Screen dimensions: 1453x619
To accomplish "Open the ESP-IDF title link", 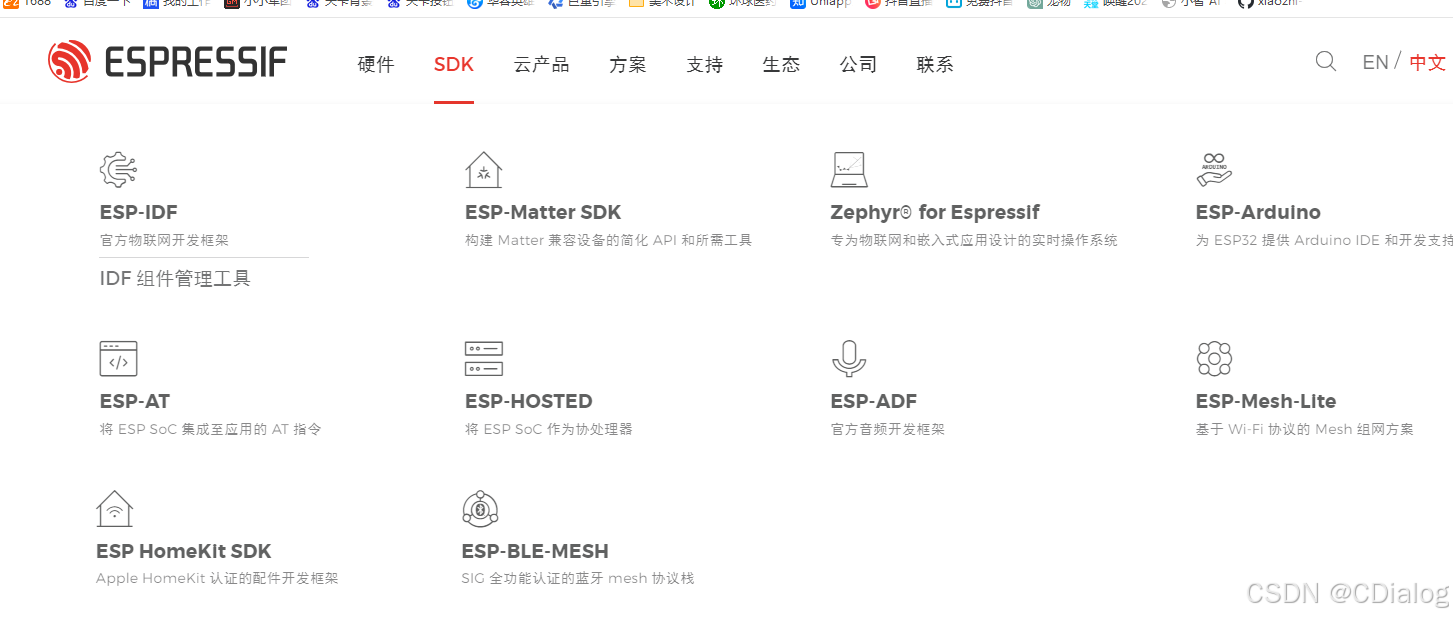I will (x=139, y=212).
